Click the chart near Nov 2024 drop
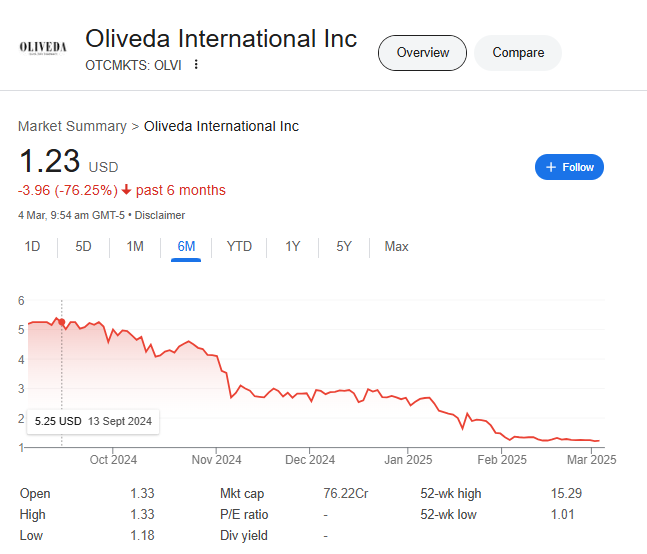The image size is (647, 554). click(225, 373)
